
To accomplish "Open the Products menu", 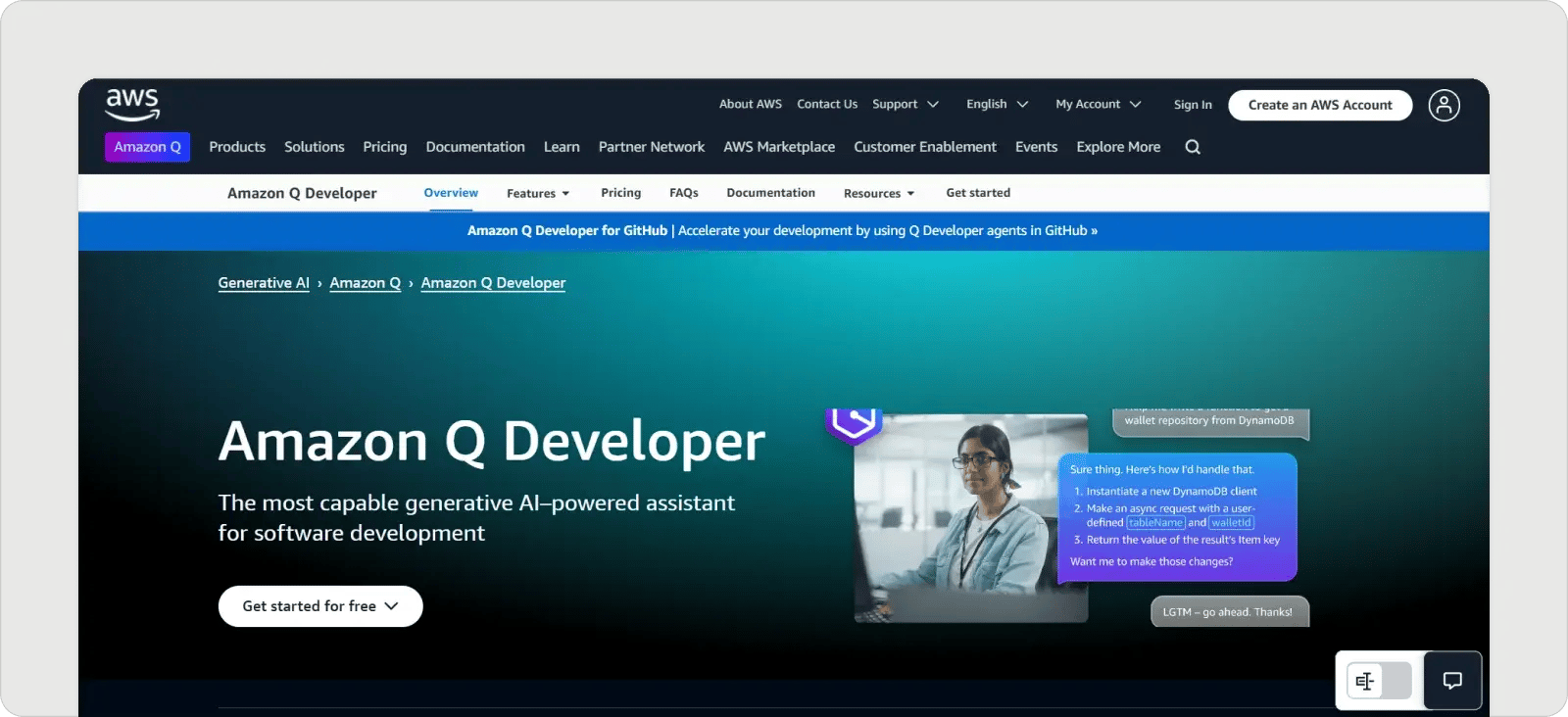I will (x=237, y=147).
